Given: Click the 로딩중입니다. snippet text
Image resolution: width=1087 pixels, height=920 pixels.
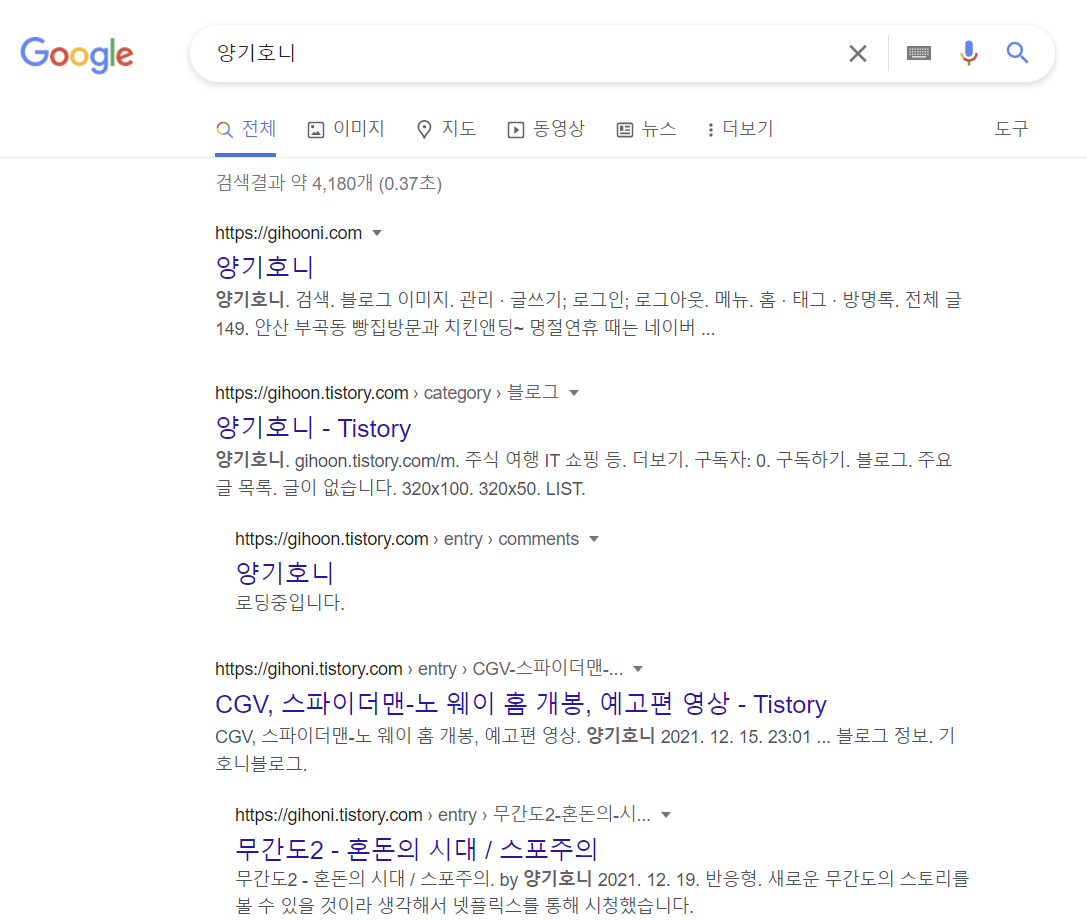Looking at the screenshot, I should point(290,602).
